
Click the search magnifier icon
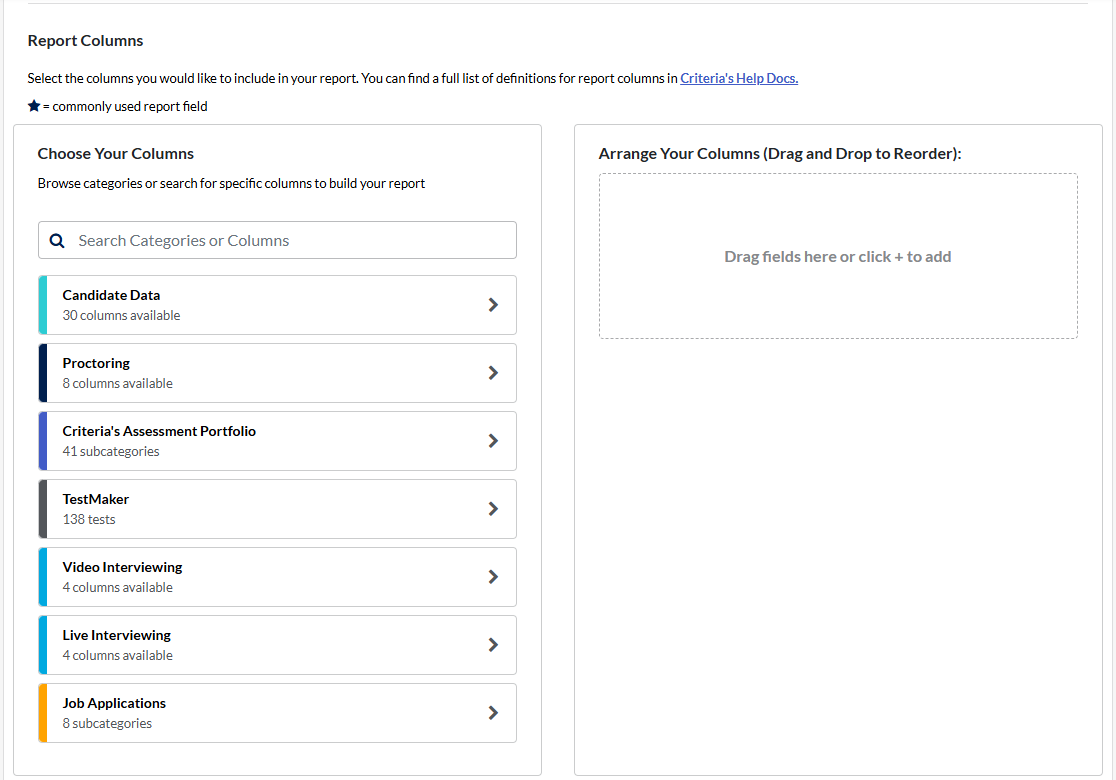[x=58, y=241]
